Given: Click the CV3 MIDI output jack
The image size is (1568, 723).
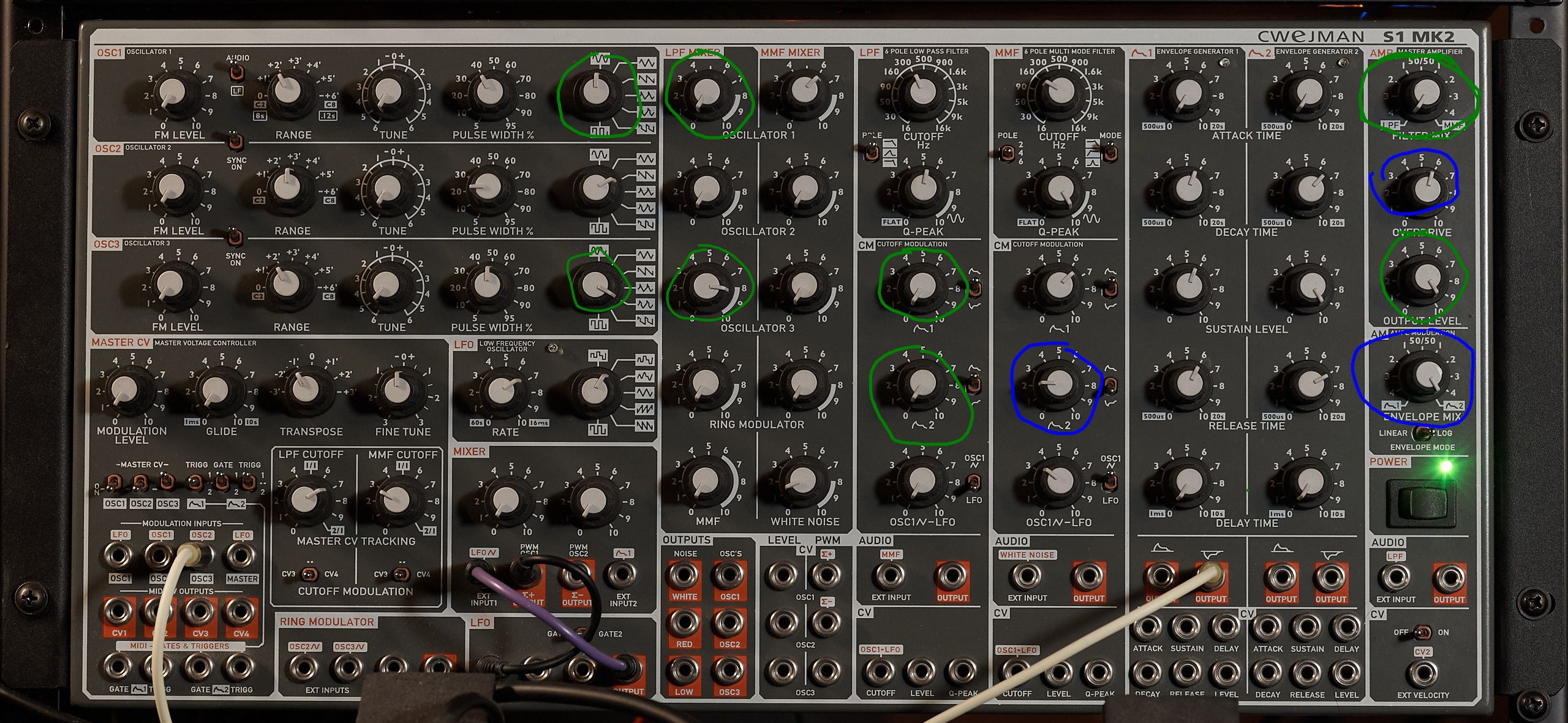Looking at the screenshot, I should click(x=201, y=611).
